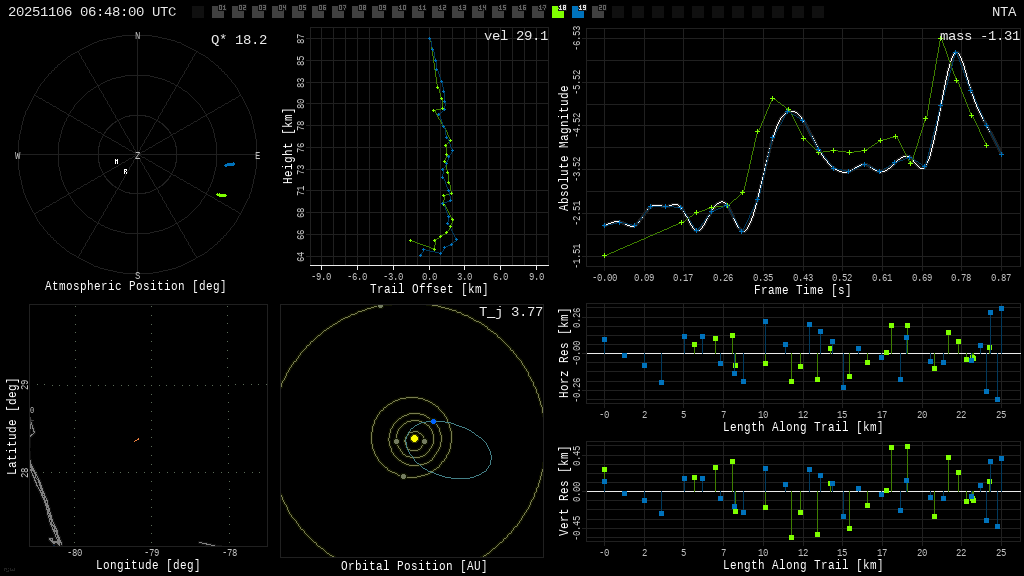
Task: Click the timestamp 20251106 06:48:00 UTC
Action: (92, 12)
